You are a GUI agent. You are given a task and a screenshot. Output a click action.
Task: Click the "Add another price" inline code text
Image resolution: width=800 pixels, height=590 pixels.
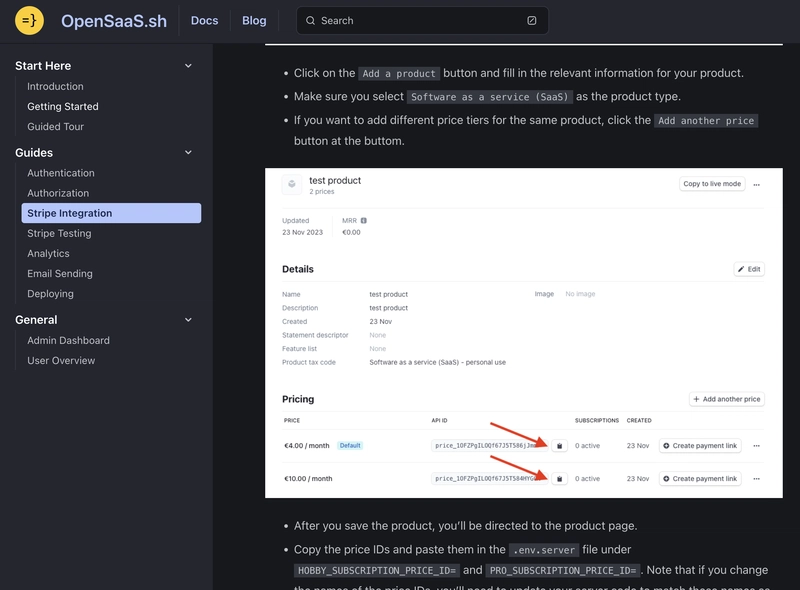pyautogui.click(x=706, y=121)
